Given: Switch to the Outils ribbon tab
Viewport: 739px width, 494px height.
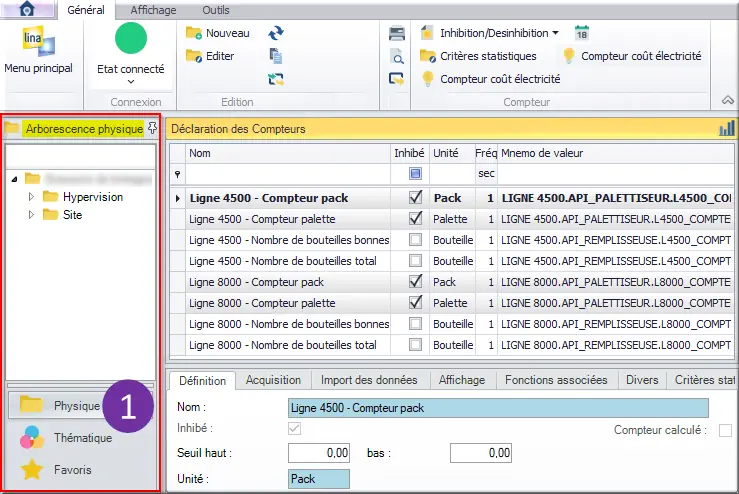Looking at the screenshot, I should click(x=216, y=10).
